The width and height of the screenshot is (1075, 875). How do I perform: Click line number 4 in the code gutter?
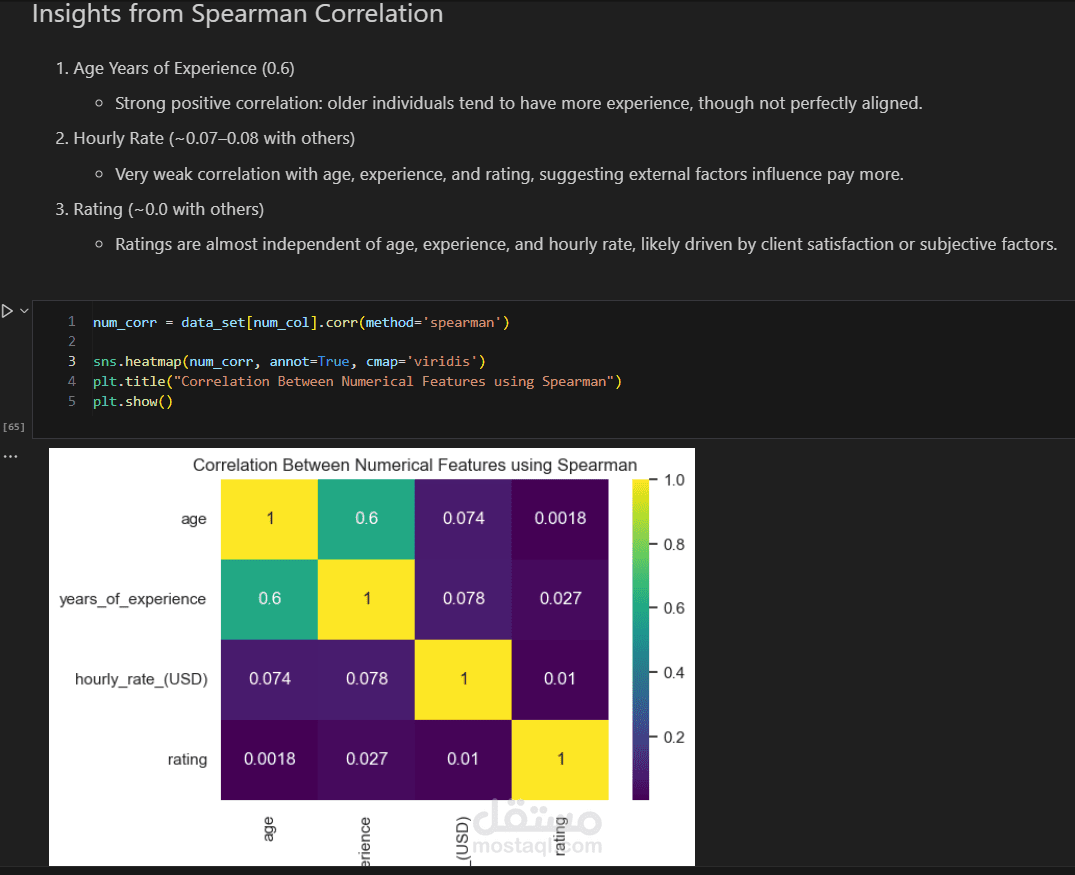[71, 381]
